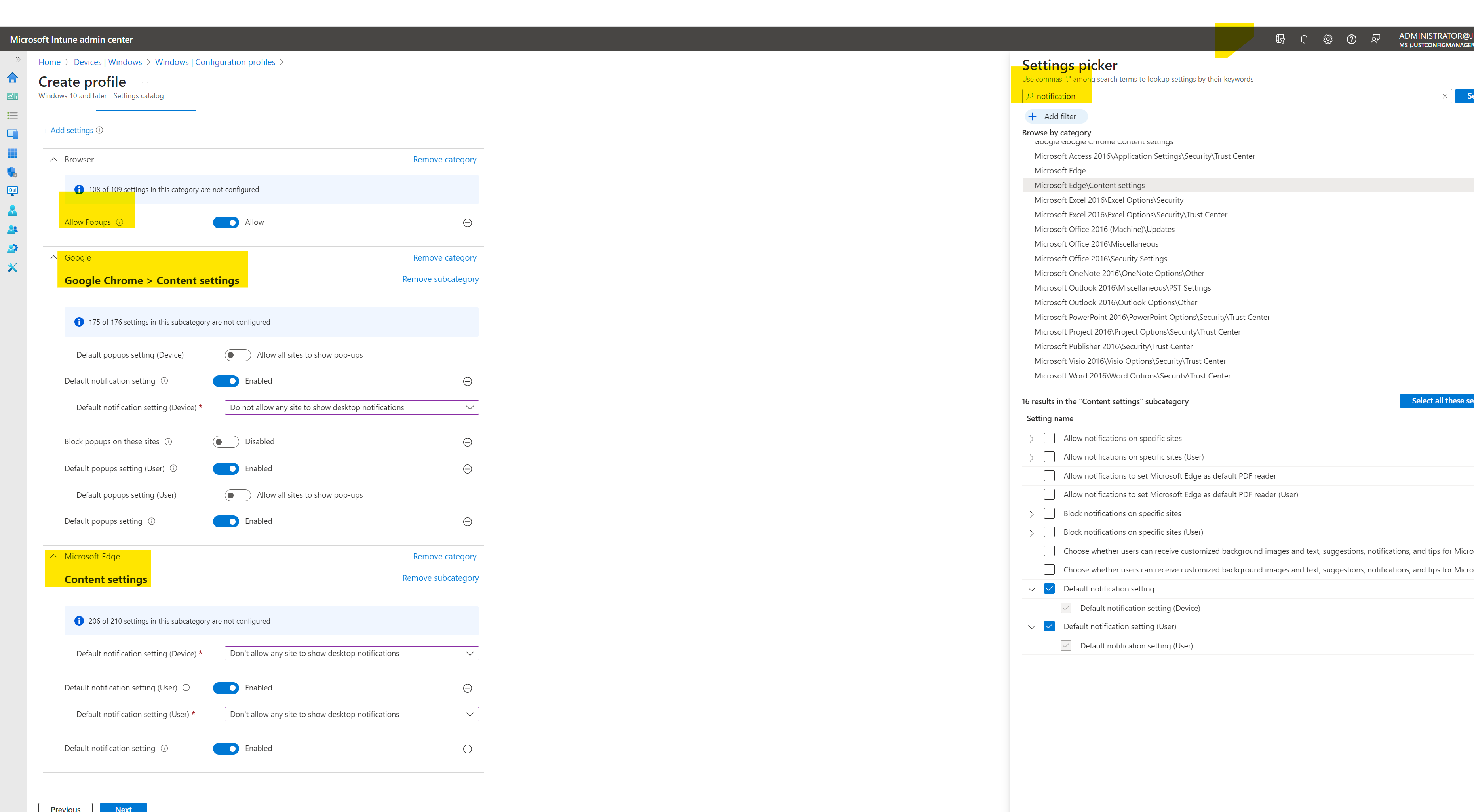Check Allow notifications Edge default PDF reader
Screen dimensions: 1474x812
[1049, 475]
